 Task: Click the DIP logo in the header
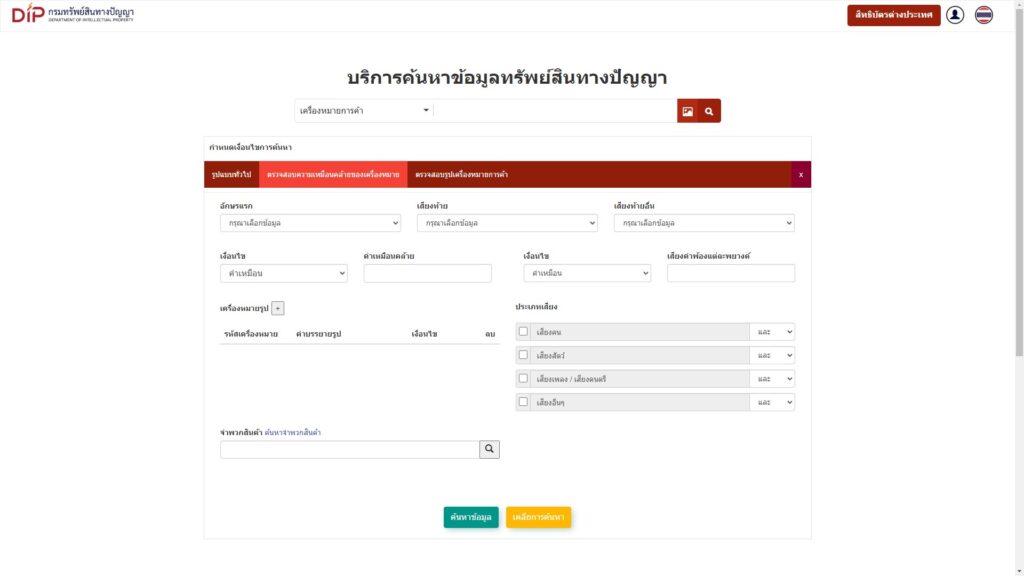[x=72, y=14]
